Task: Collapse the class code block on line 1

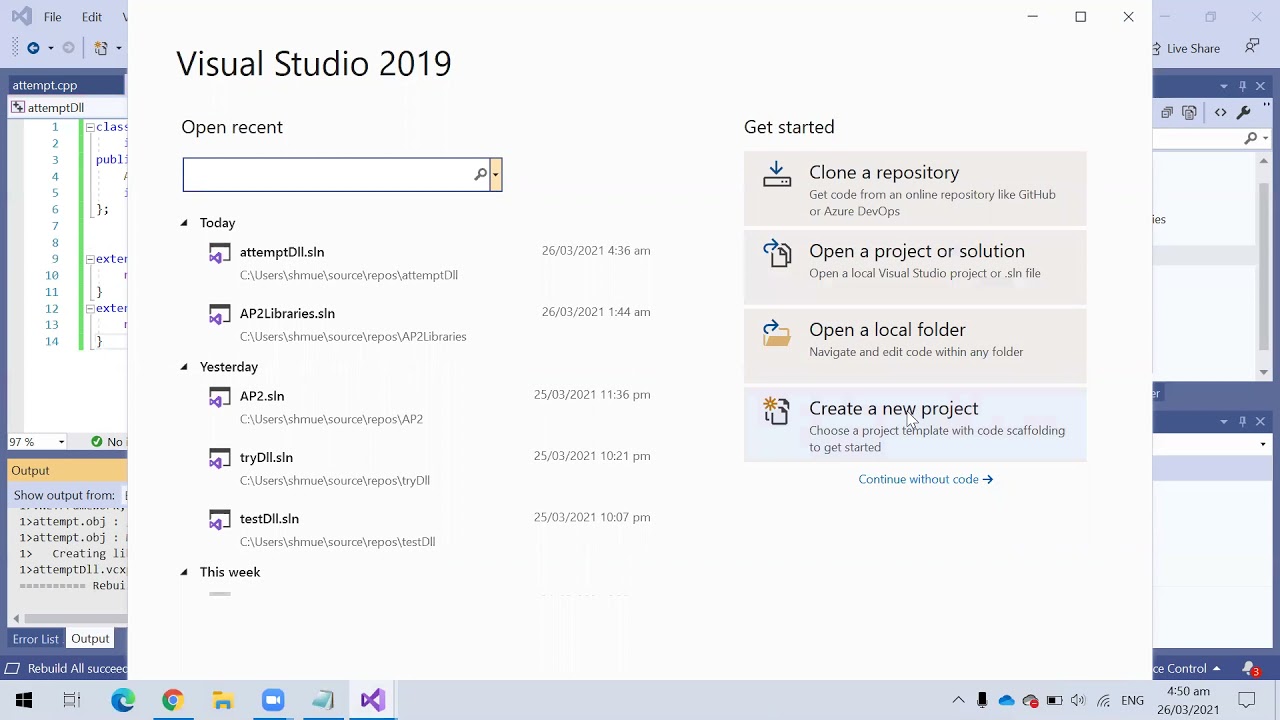Action: 89,127
